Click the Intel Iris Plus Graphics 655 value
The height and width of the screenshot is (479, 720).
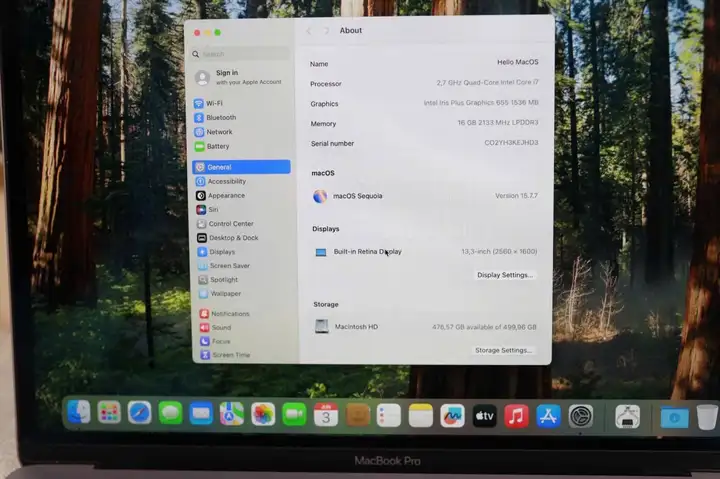(481, 103)
